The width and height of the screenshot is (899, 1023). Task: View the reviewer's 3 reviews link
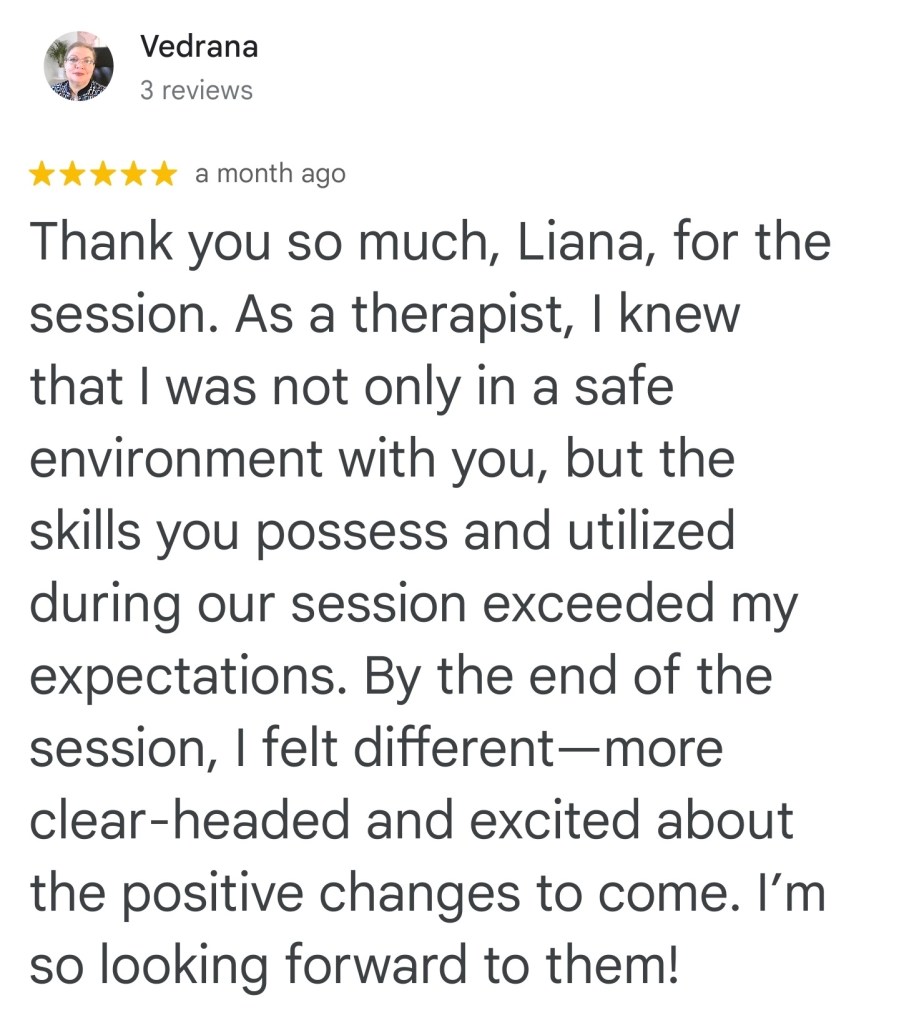tap(196, 91)
